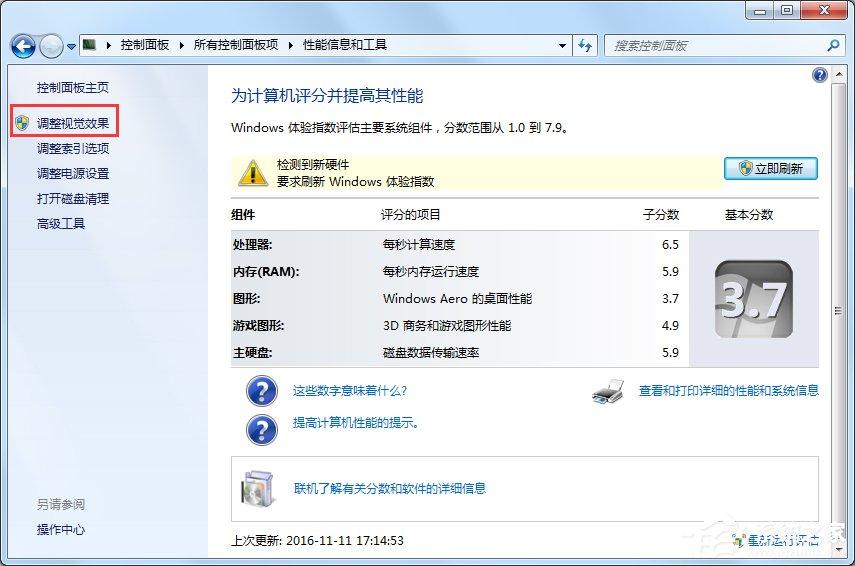855x566 pixels.
Task: Click the software box icon
Action: pyautogui.click(x=257, y=487)
